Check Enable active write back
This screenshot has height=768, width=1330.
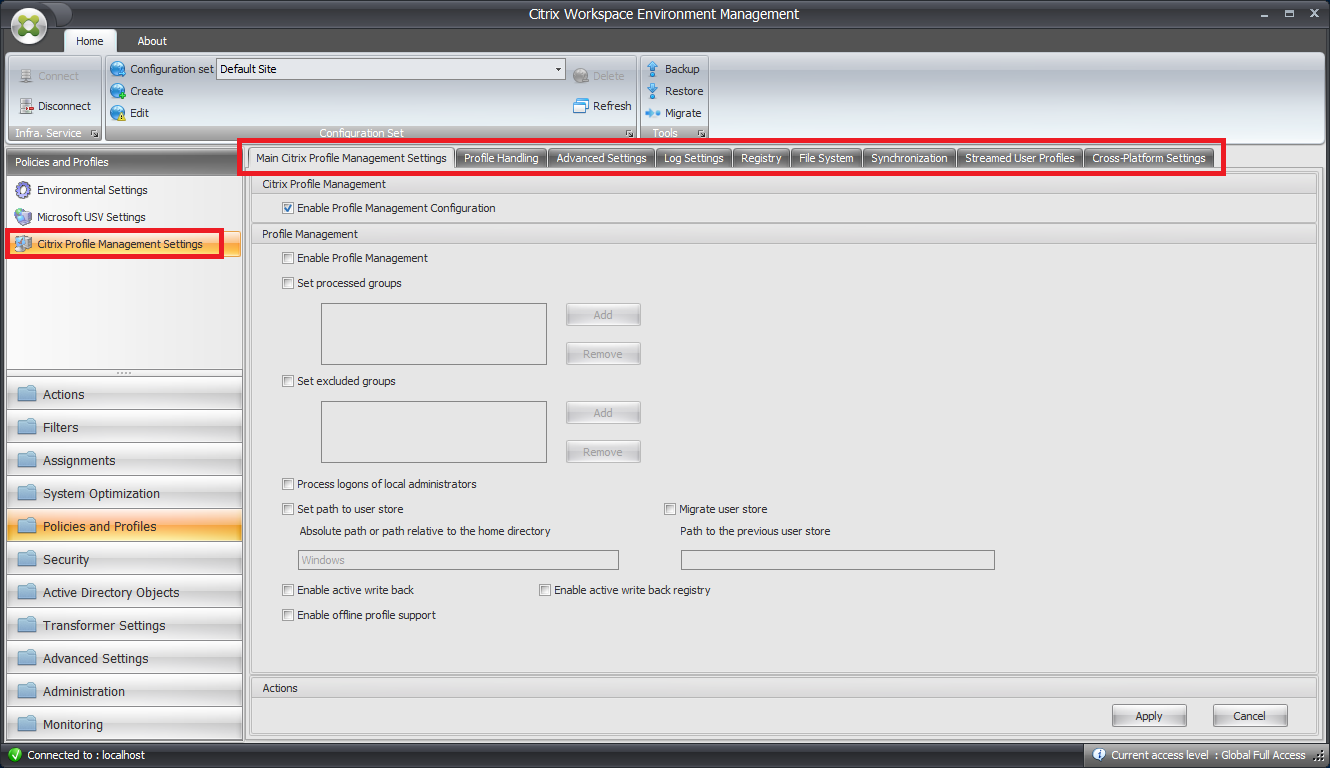click(288, 590)
